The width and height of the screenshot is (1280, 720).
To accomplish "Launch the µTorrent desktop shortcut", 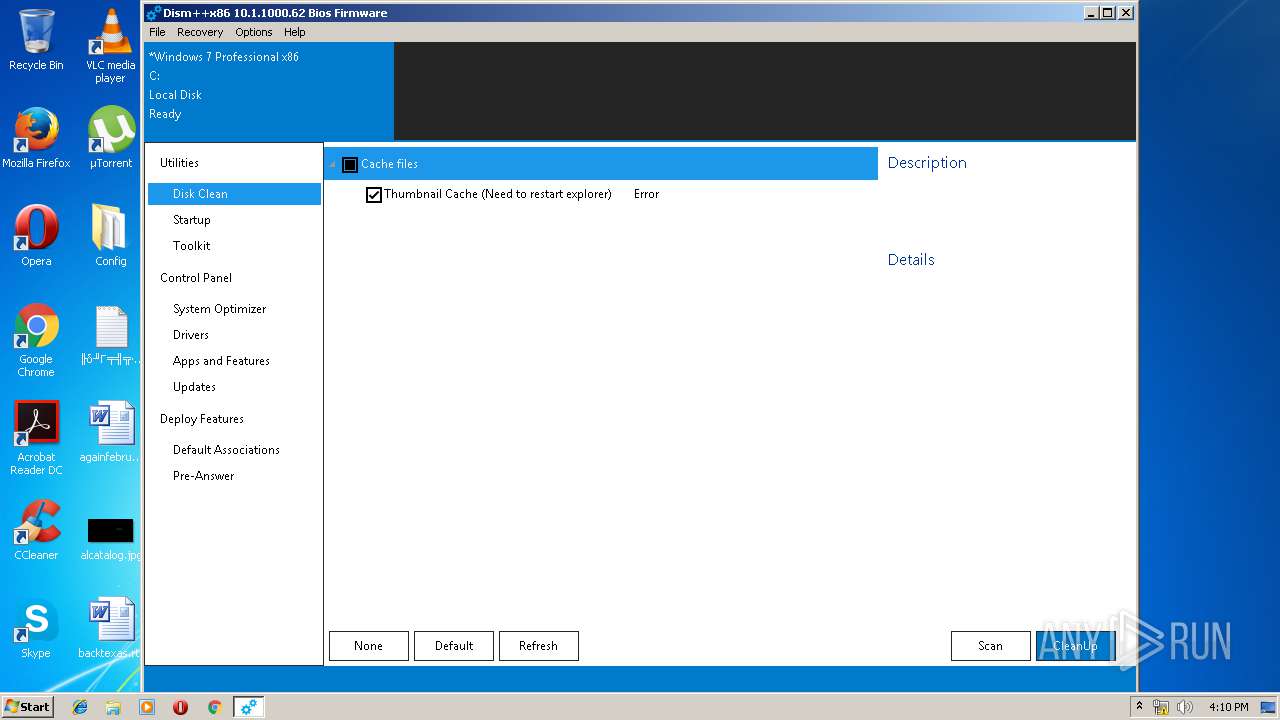I will click(110, 138).
